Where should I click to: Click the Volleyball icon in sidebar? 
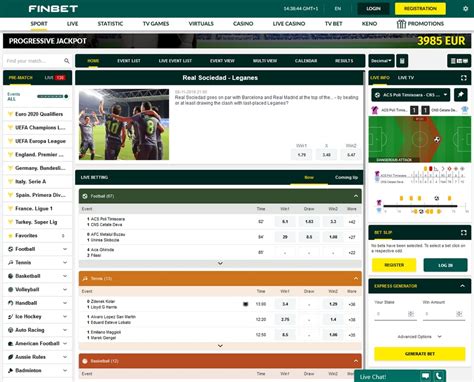[10, 289]
